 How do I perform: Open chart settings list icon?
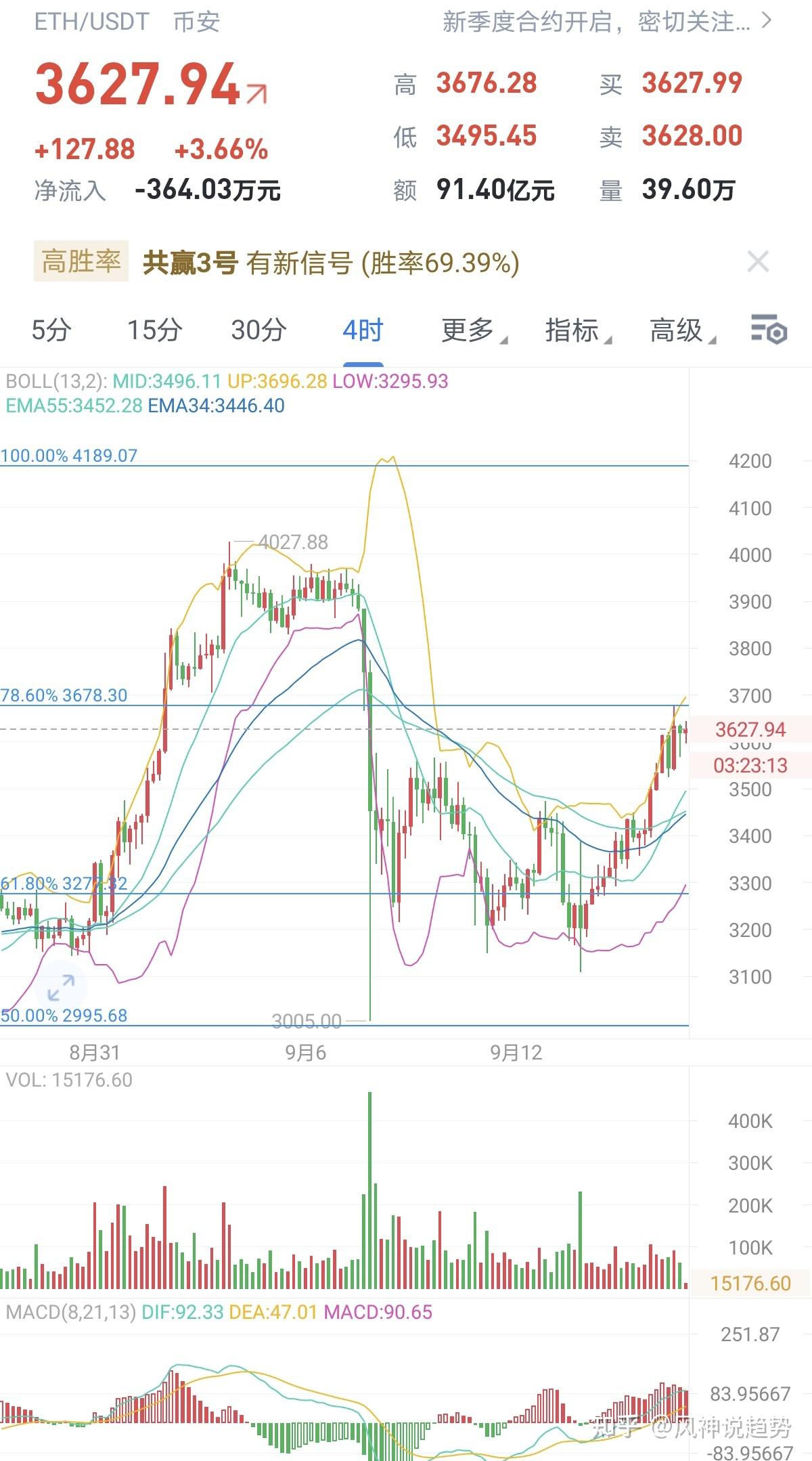point(769,330)
